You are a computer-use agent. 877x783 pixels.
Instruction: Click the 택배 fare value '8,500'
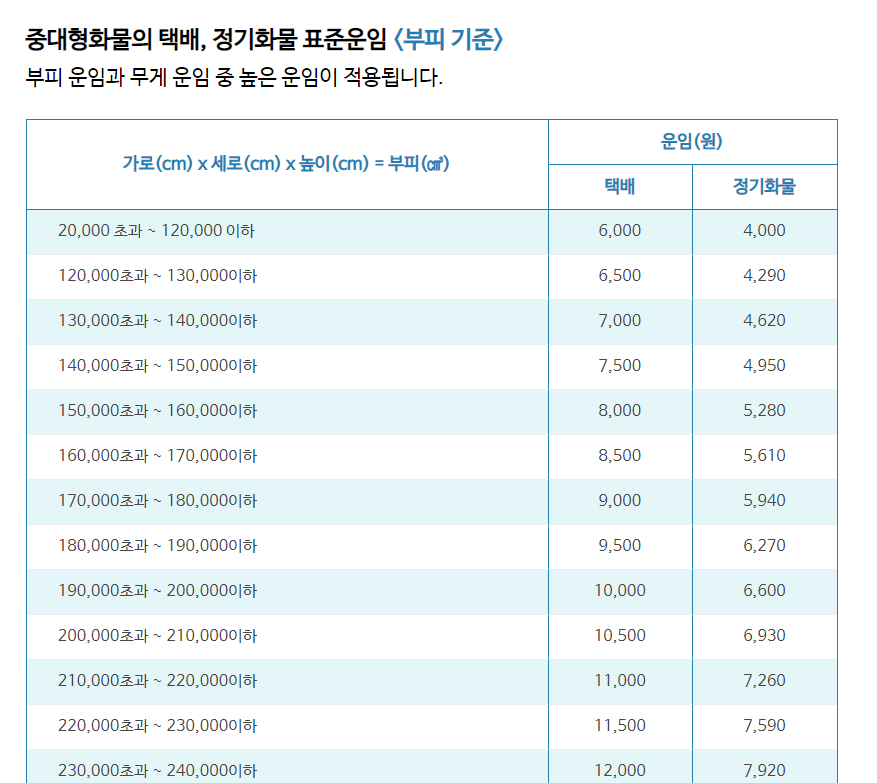[x=620, y=456]
